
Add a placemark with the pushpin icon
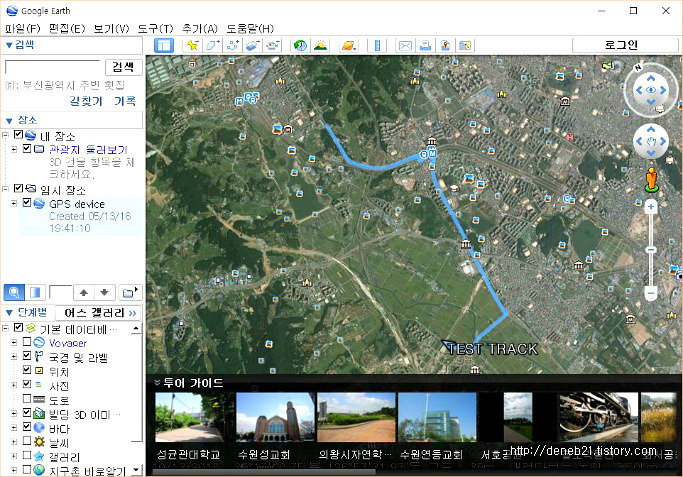point(192,45)
